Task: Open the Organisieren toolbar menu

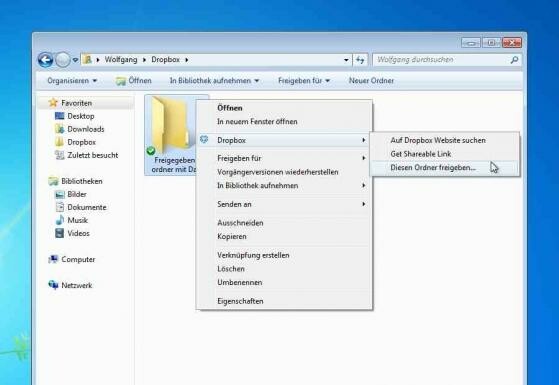Action: click(72, 81)
